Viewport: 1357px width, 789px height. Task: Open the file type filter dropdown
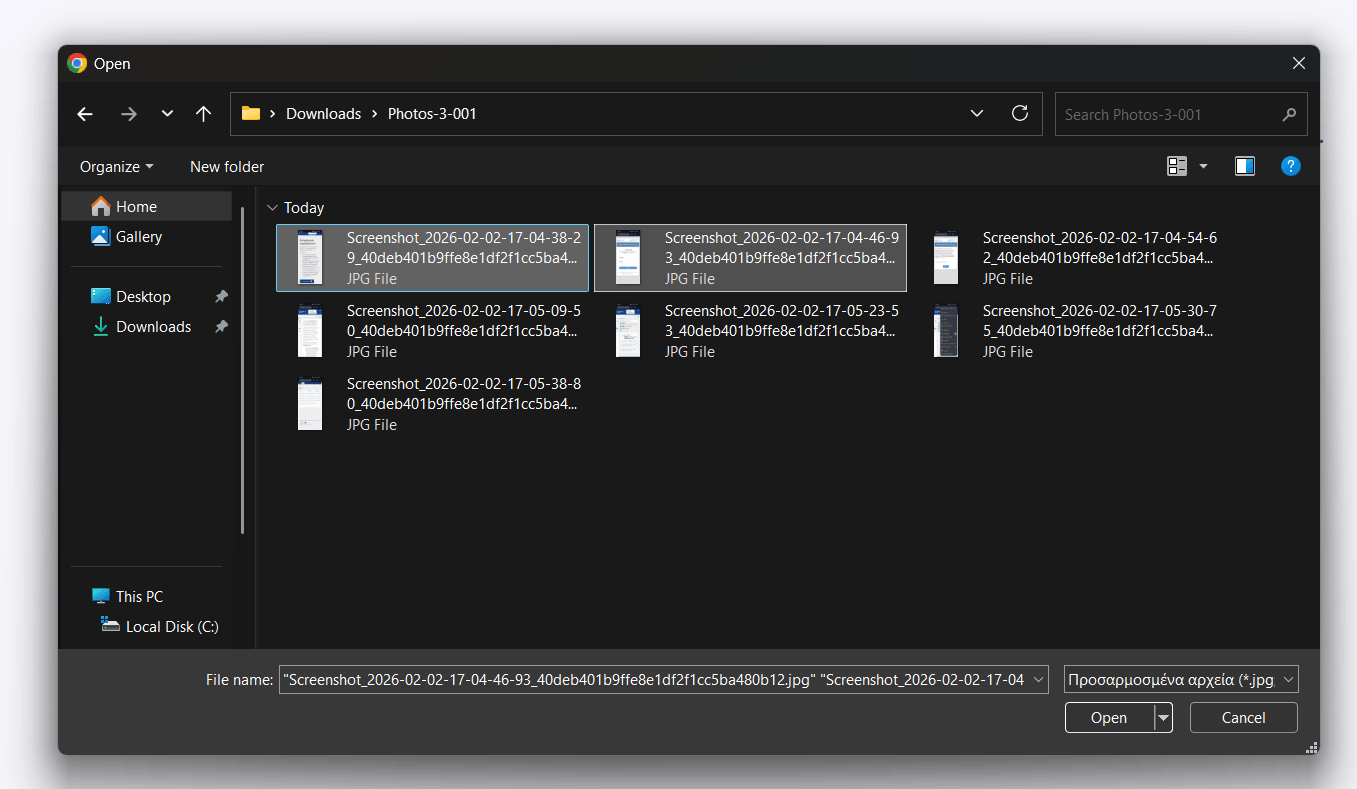pyautogui.click(x=1181, y=680)
